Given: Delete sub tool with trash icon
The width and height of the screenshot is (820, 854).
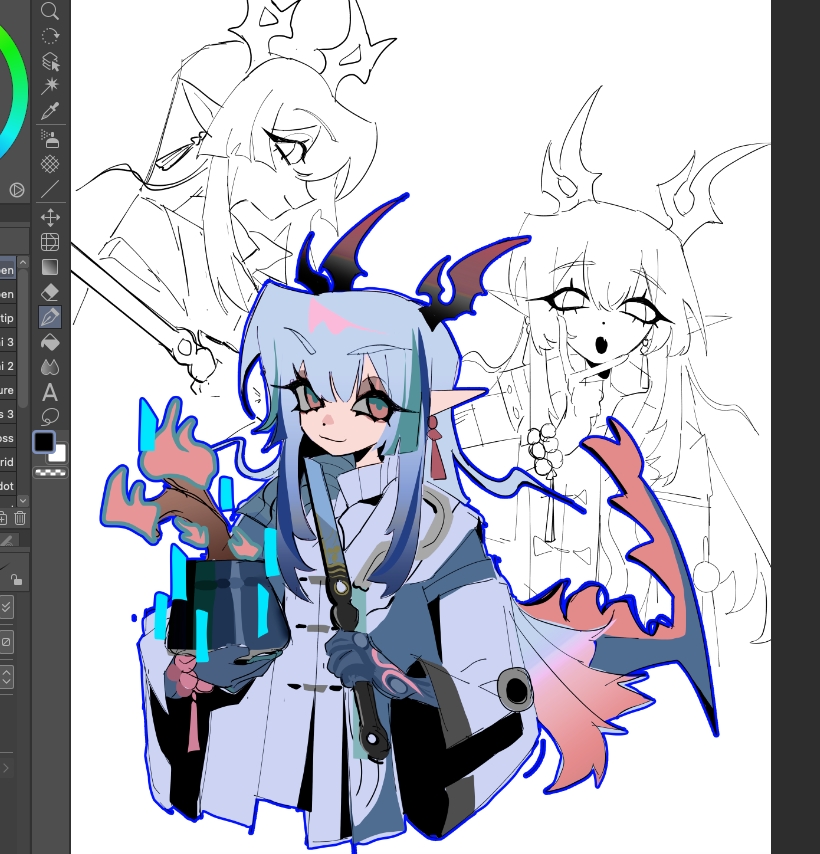Looking at the screenshot, I should coord(20,517).
